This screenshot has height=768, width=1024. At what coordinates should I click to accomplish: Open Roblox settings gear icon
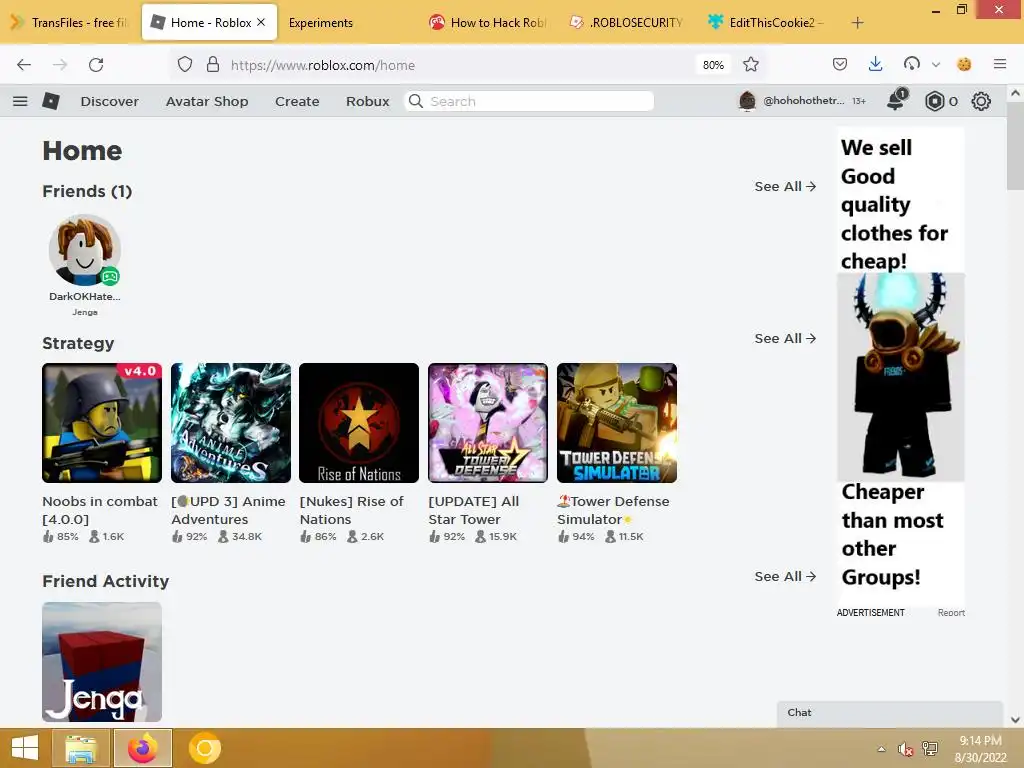[981, 101]
